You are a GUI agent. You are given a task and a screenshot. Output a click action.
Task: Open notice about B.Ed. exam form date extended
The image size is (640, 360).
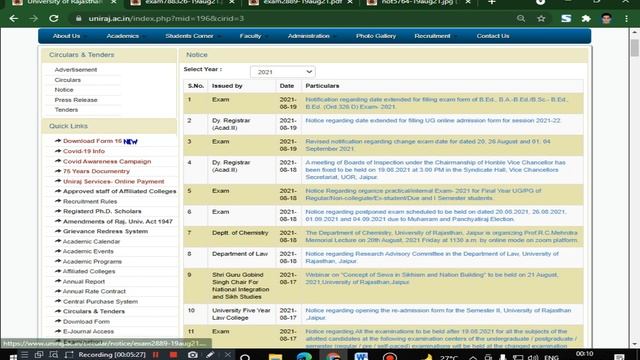click(436, 103)
